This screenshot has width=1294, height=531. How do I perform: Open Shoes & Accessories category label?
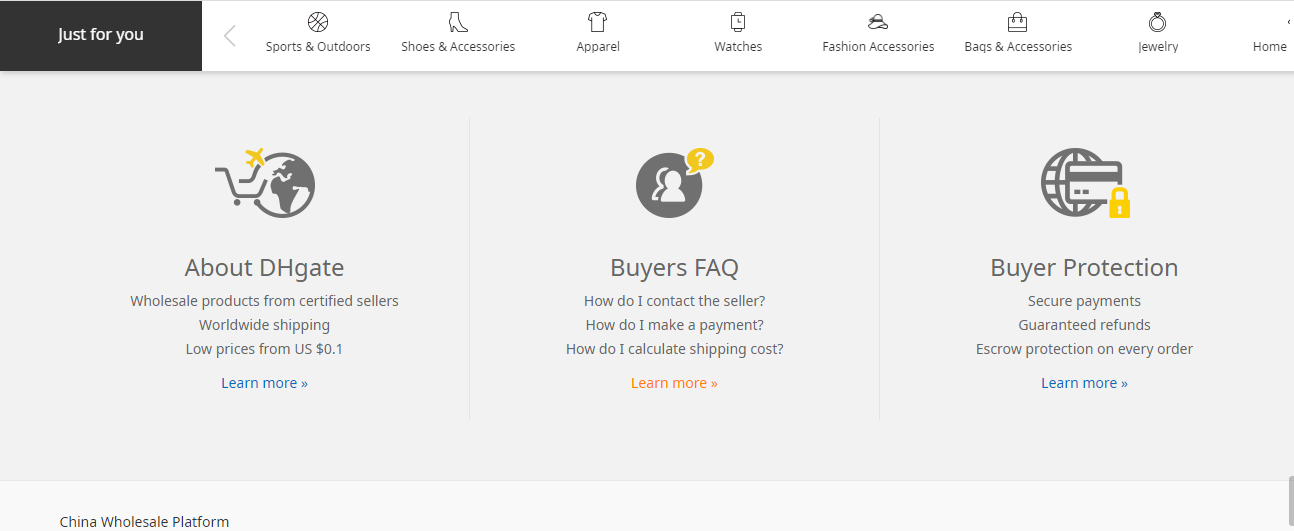click(x=458, y=47)
